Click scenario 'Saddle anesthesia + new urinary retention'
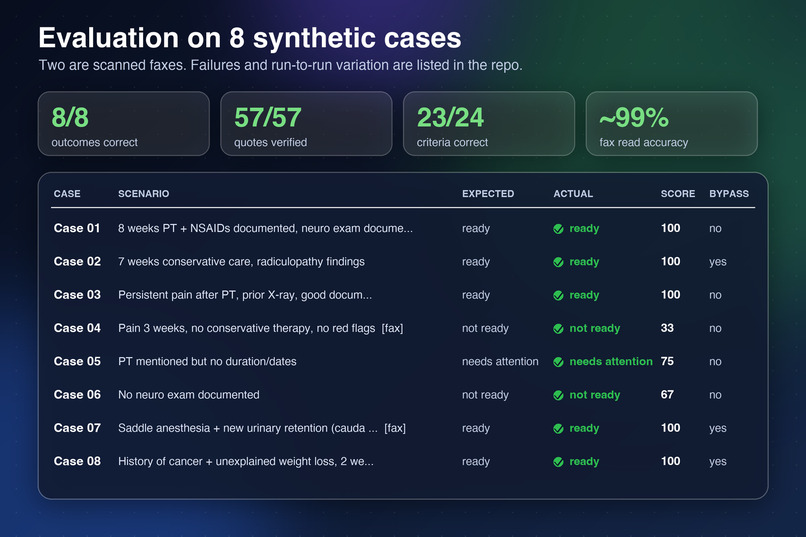The height and width of the screenshot is (537, 806). tap(262, 428)
